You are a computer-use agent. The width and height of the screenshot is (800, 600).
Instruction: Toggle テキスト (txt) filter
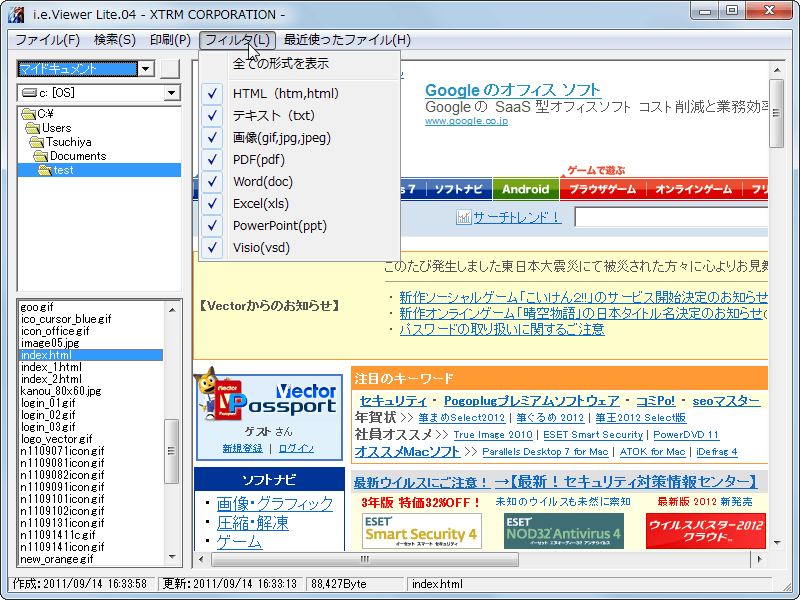click(x=299, y=115)
